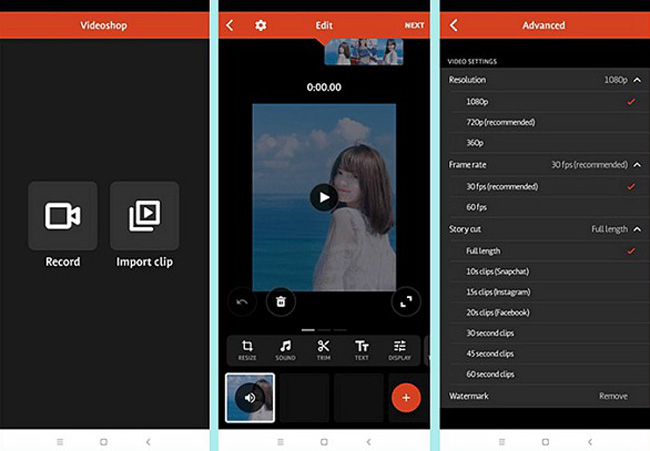Viewport: 650px width, 451px height.
Task: Select 45 second clips
Action: 549,354
